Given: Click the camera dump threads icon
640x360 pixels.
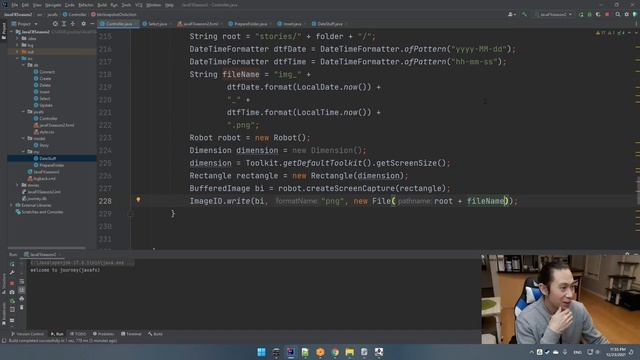Looking at the screenshot, I should (12, 292).
